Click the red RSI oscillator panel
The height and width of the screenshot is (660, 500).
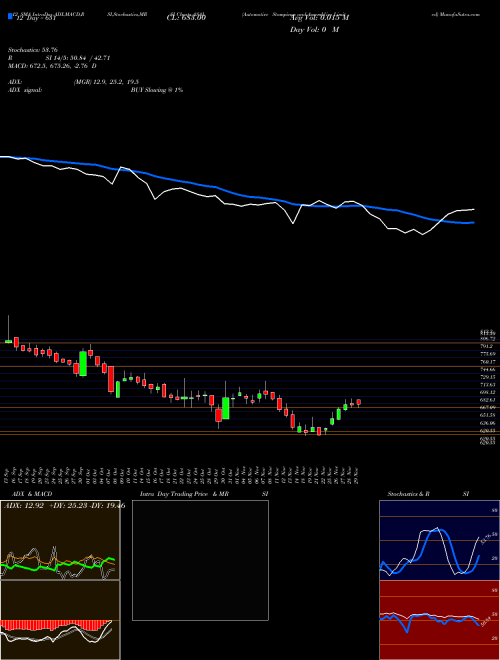439,620
